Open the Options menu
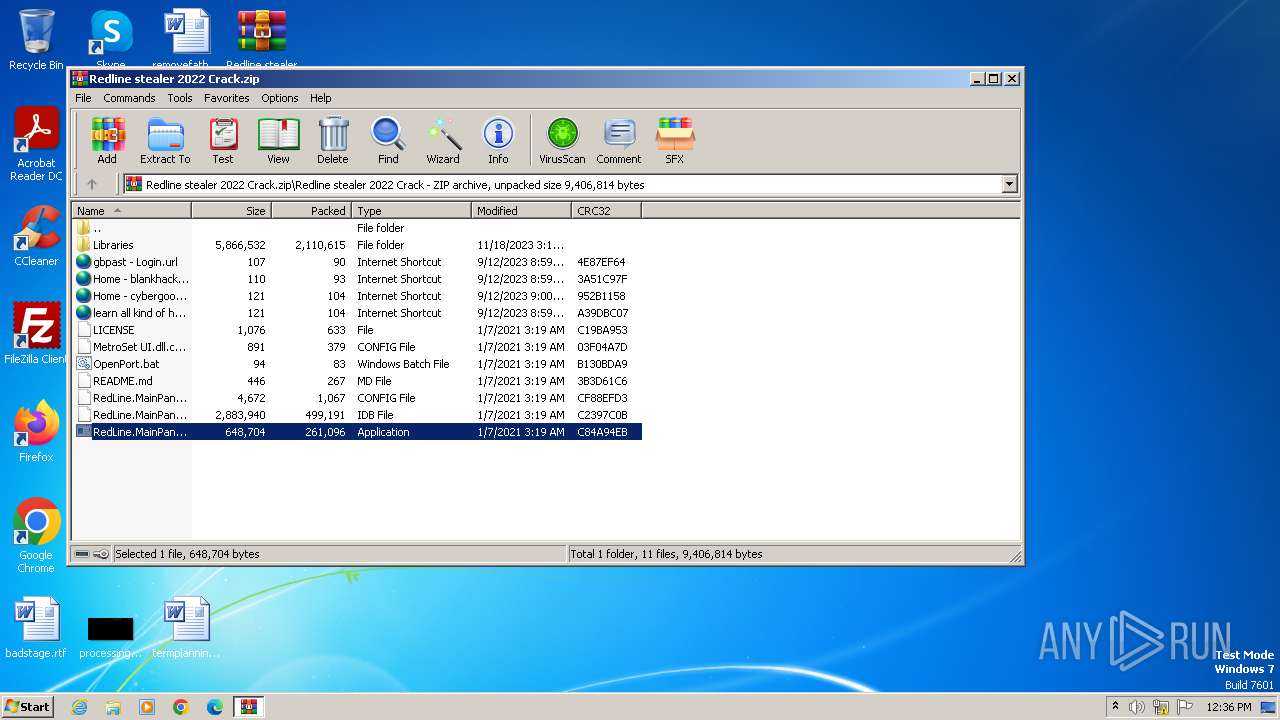Image resolution: width=1280 pixels, height=720 pixels. [280, 98]
